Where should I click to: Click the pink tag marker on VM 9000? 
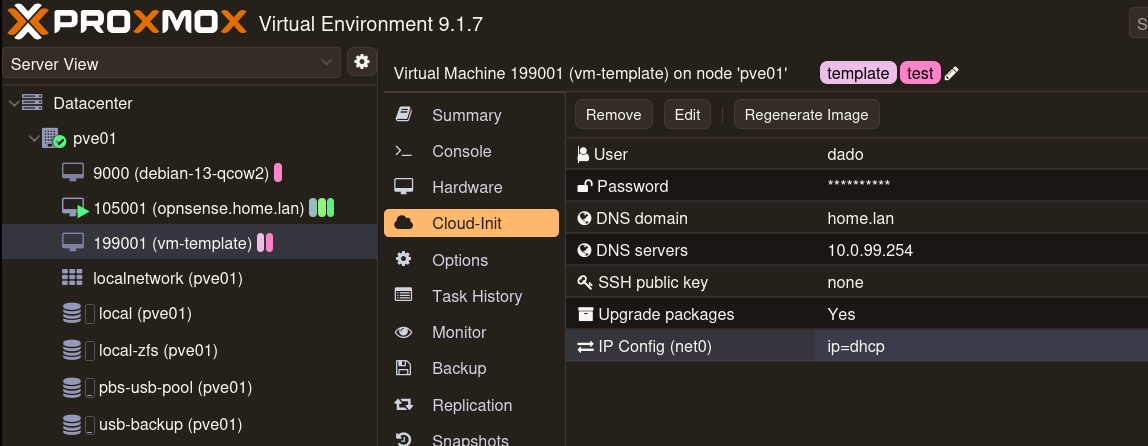pyautogui.click(x=277, y=174)
